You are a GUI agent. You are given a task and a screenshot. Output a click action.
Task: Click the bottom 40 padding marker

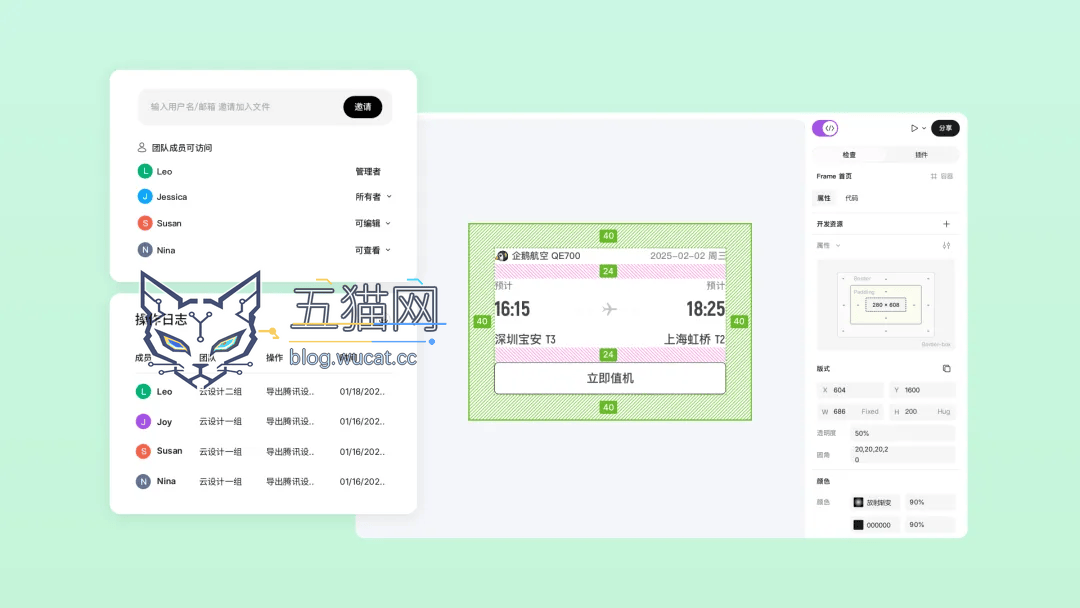(x=608, y=408)
